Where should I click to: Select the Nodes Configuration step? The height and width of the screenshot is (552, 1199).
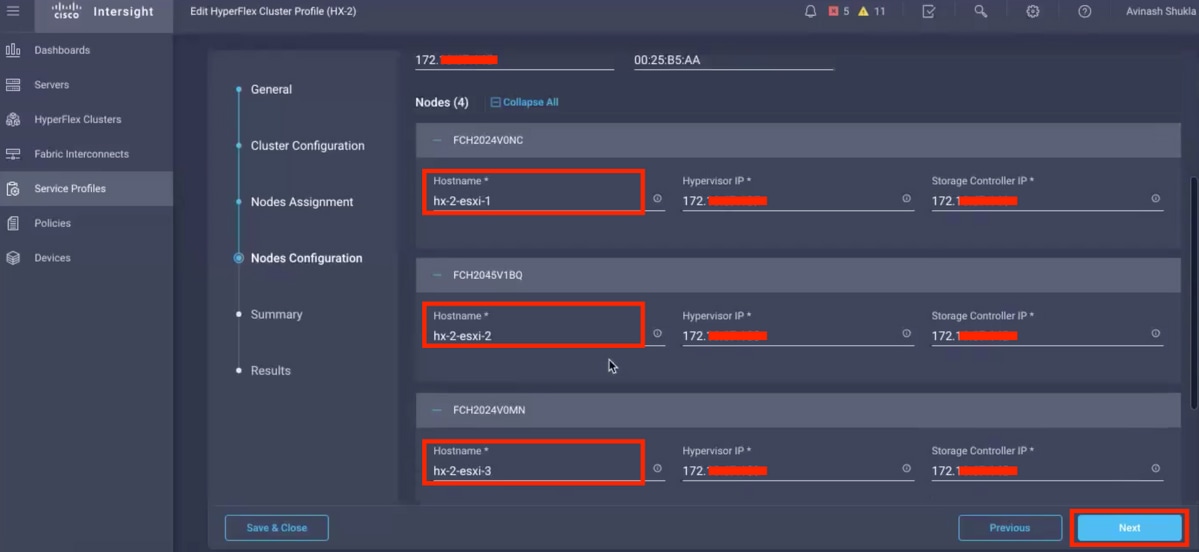click(307, 258)
